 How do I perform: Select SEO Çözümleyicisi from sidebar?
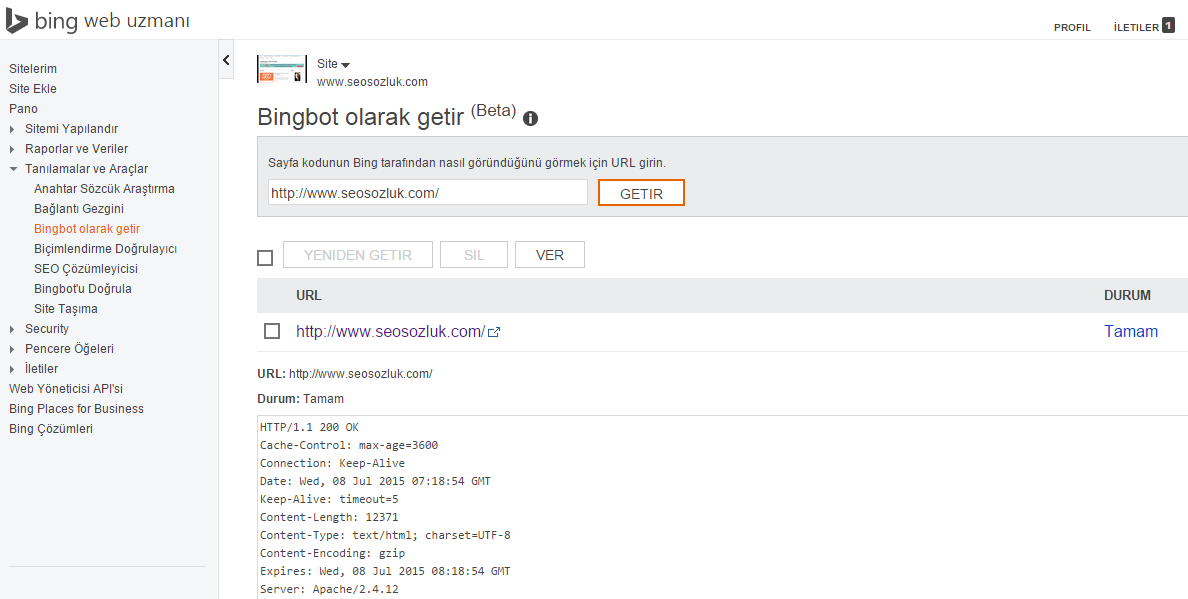[86, 269]
